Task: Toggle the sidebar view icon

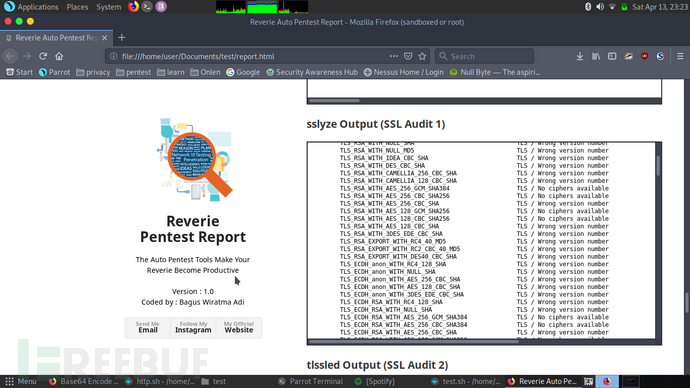Action: coord(612,56)
